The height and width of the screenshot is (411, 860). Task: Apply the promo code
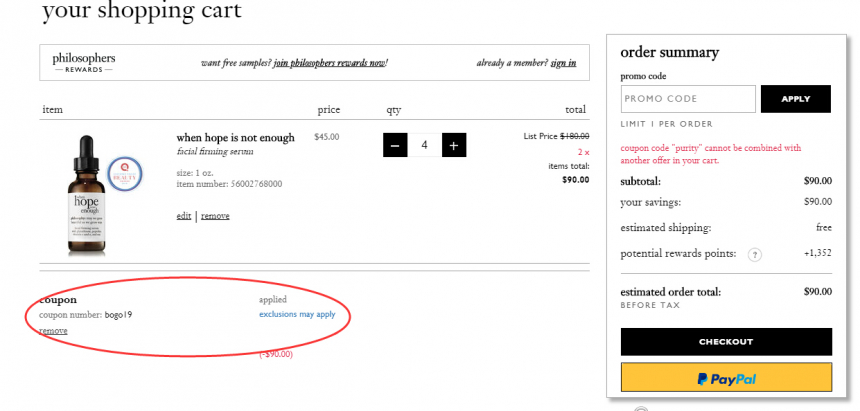click(x=795, y=99)
